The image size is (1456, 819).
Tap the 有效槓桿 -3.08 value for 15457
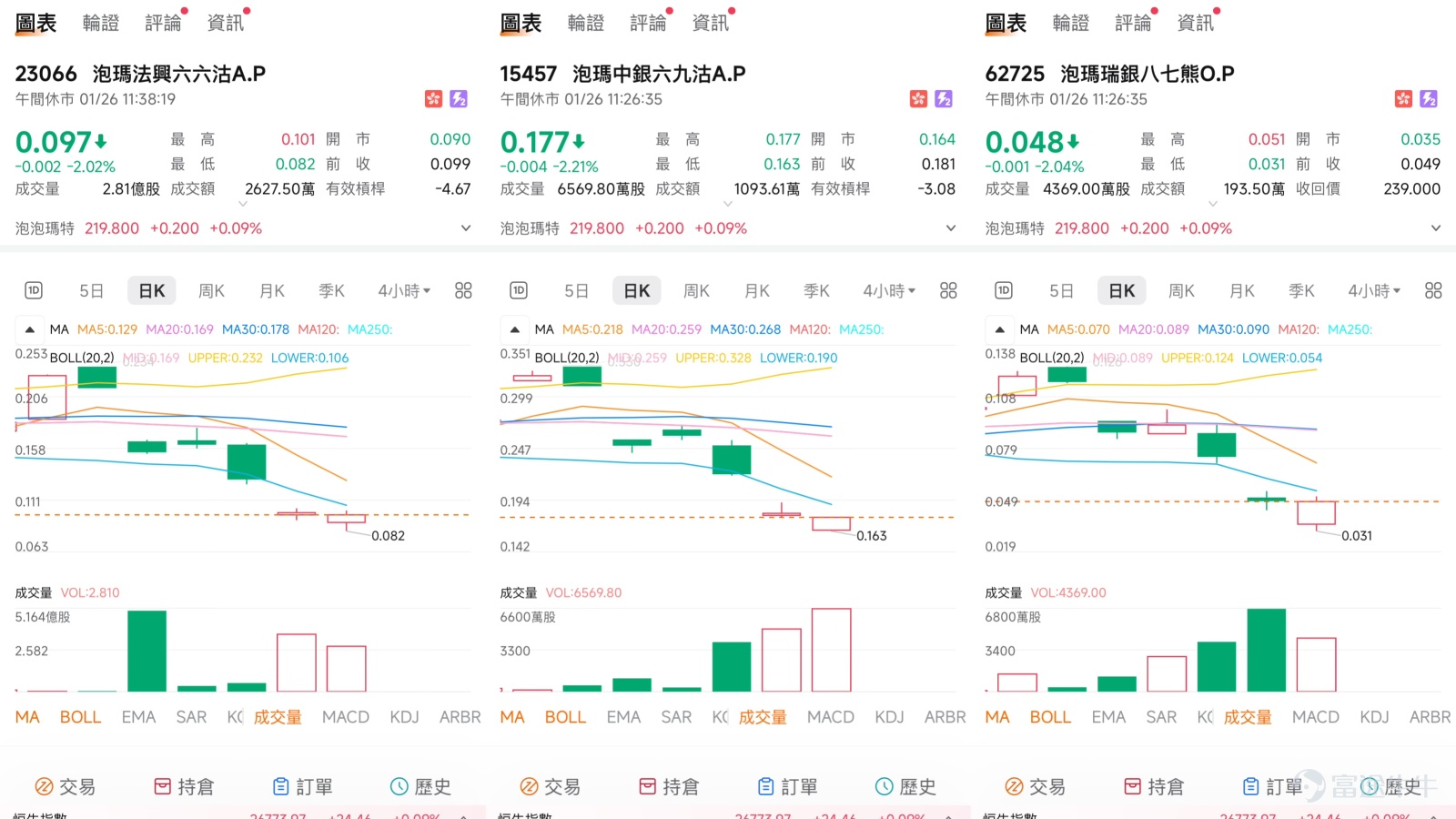936,188
